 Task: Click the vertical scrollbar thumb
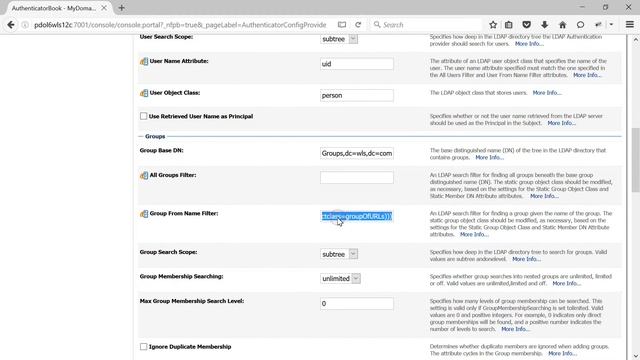(x=636, y=160)
